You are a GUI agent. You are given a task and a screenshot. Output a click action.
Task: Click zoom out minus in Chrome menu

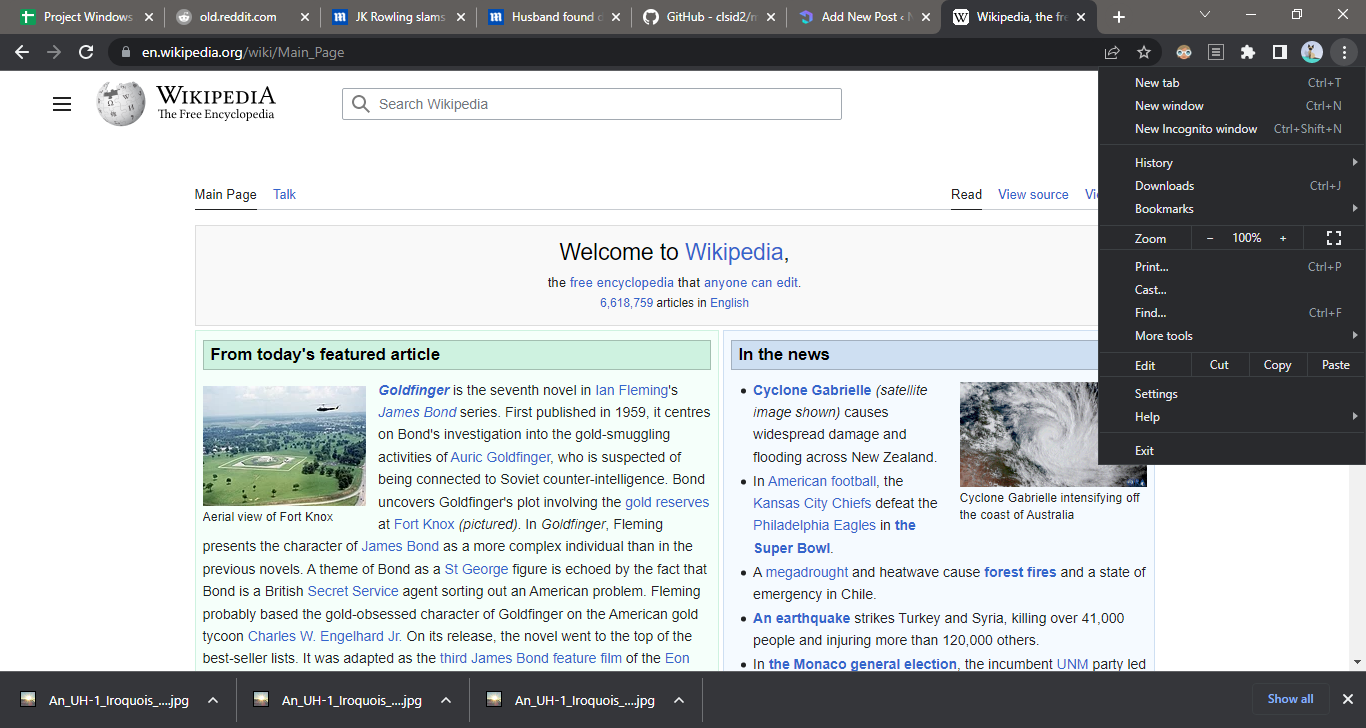coord(1210,238)
